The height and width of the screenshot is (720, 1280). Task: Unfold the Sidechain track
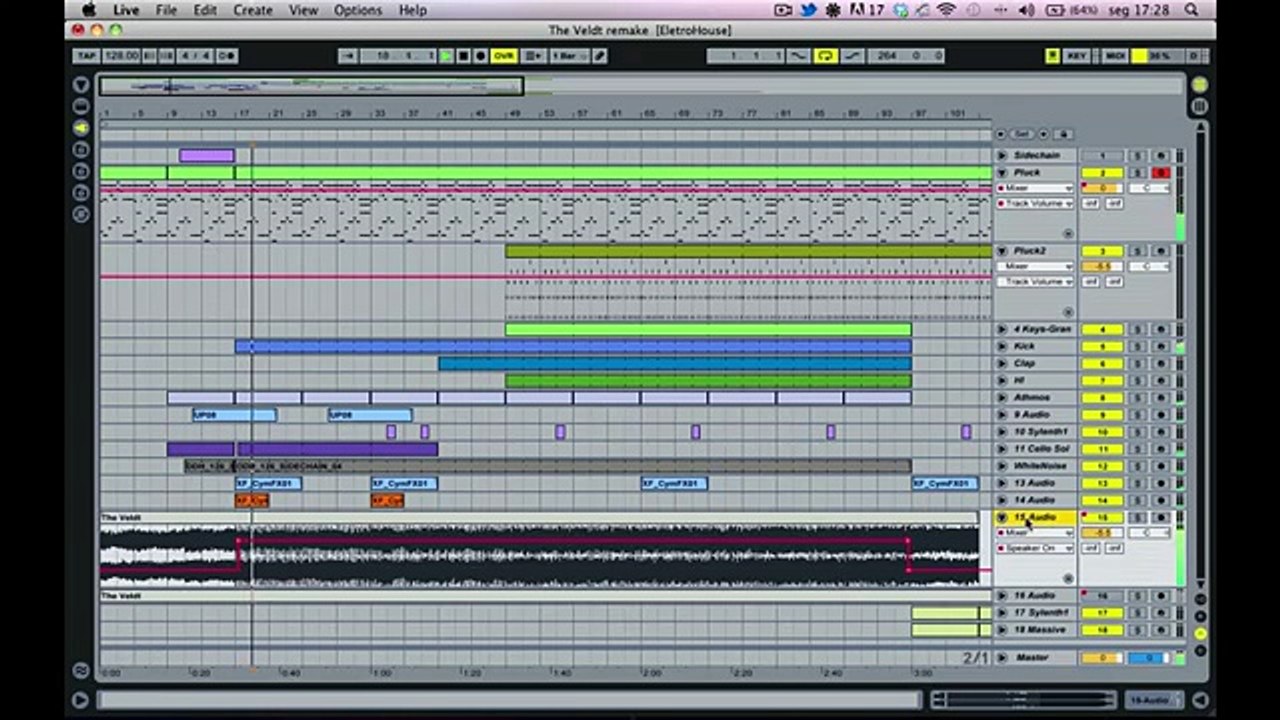pyautogui.click(x=1002, y=156)
